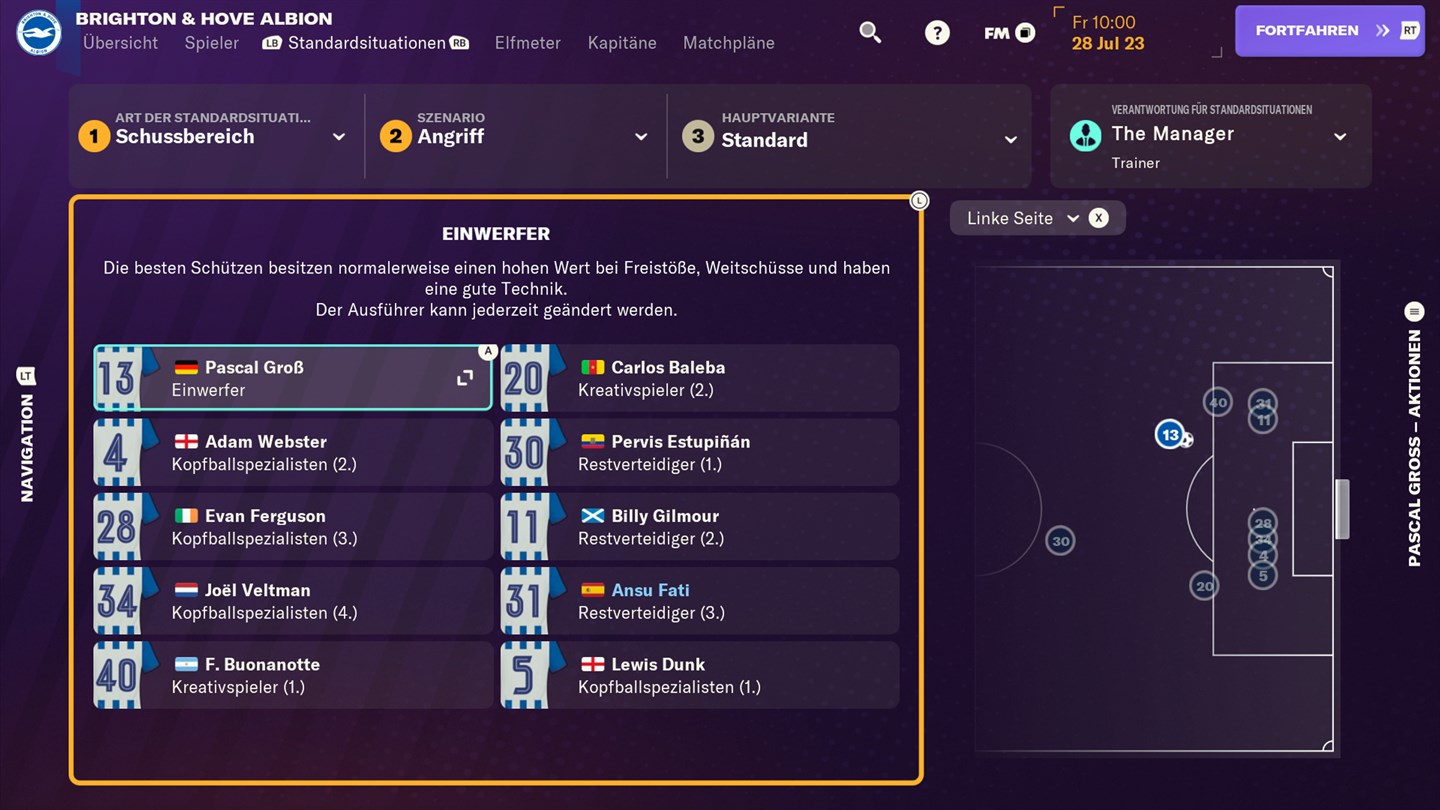
Task: Switch to the Elfmeter tab
Action: click(527, 43)
